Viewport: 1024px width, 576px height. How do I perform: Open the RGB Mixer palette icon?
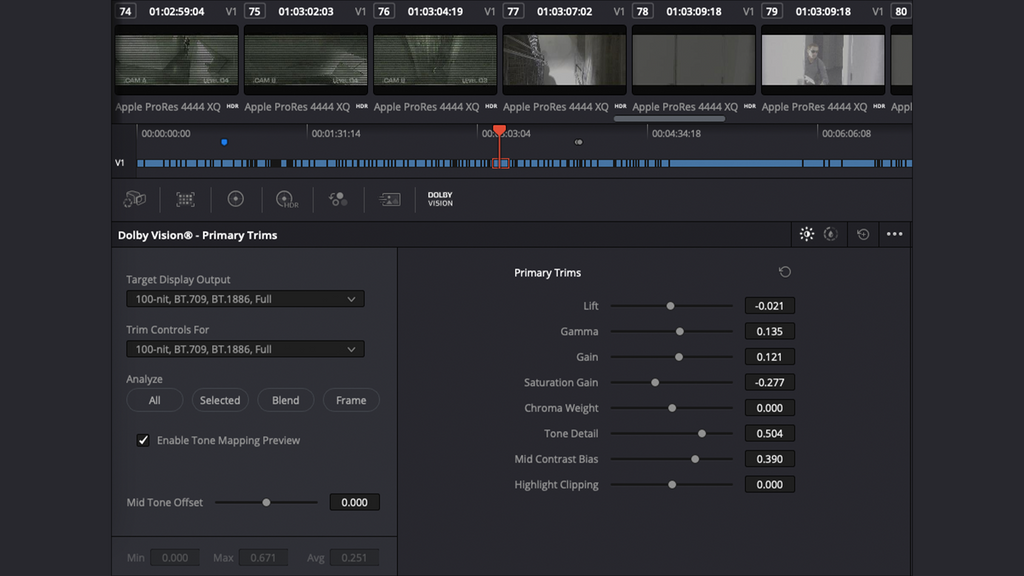[x=338, y=199]
